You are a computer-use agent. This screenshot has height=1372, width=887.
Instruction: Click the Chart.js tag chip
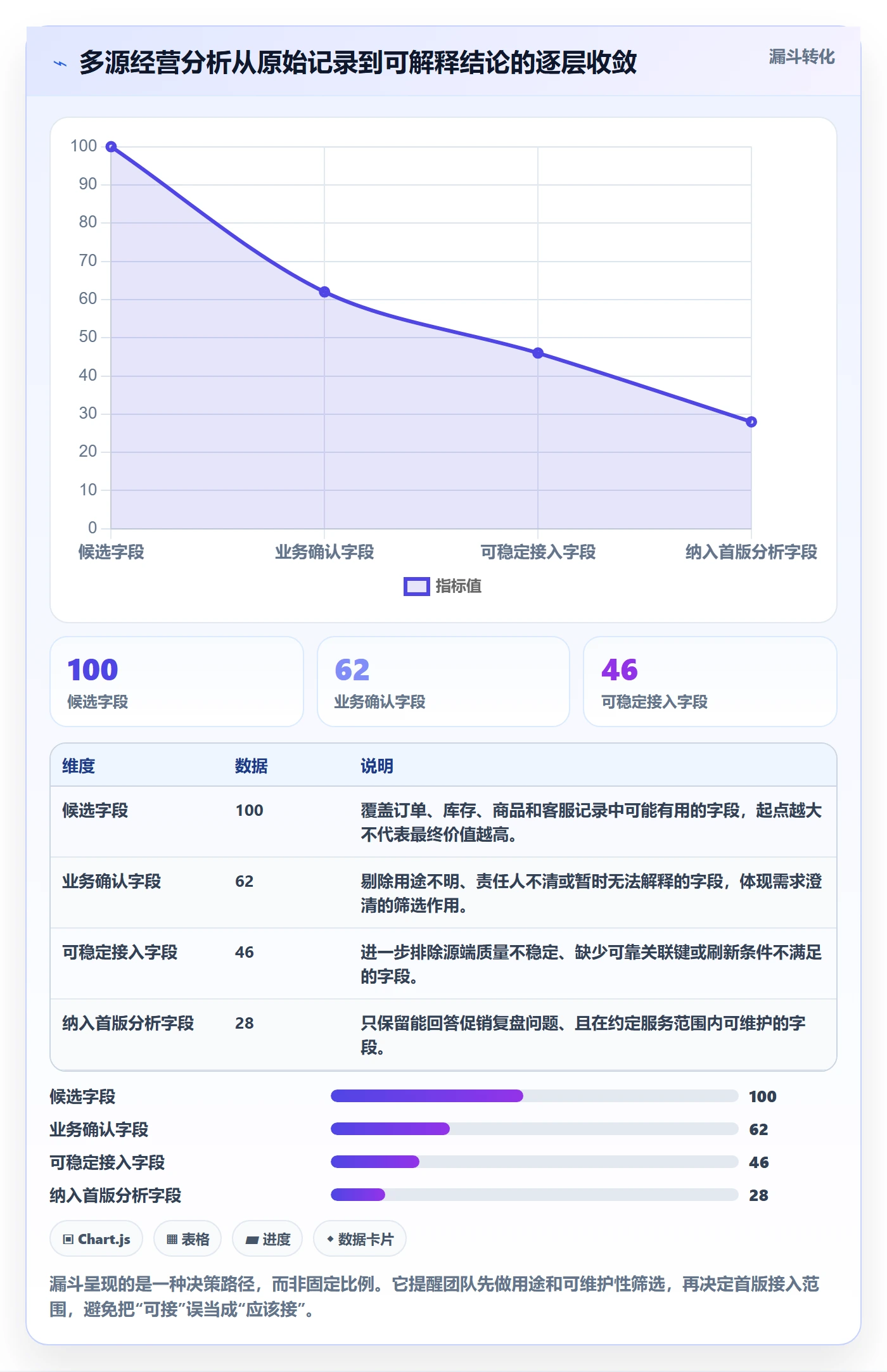point(96,1239)
